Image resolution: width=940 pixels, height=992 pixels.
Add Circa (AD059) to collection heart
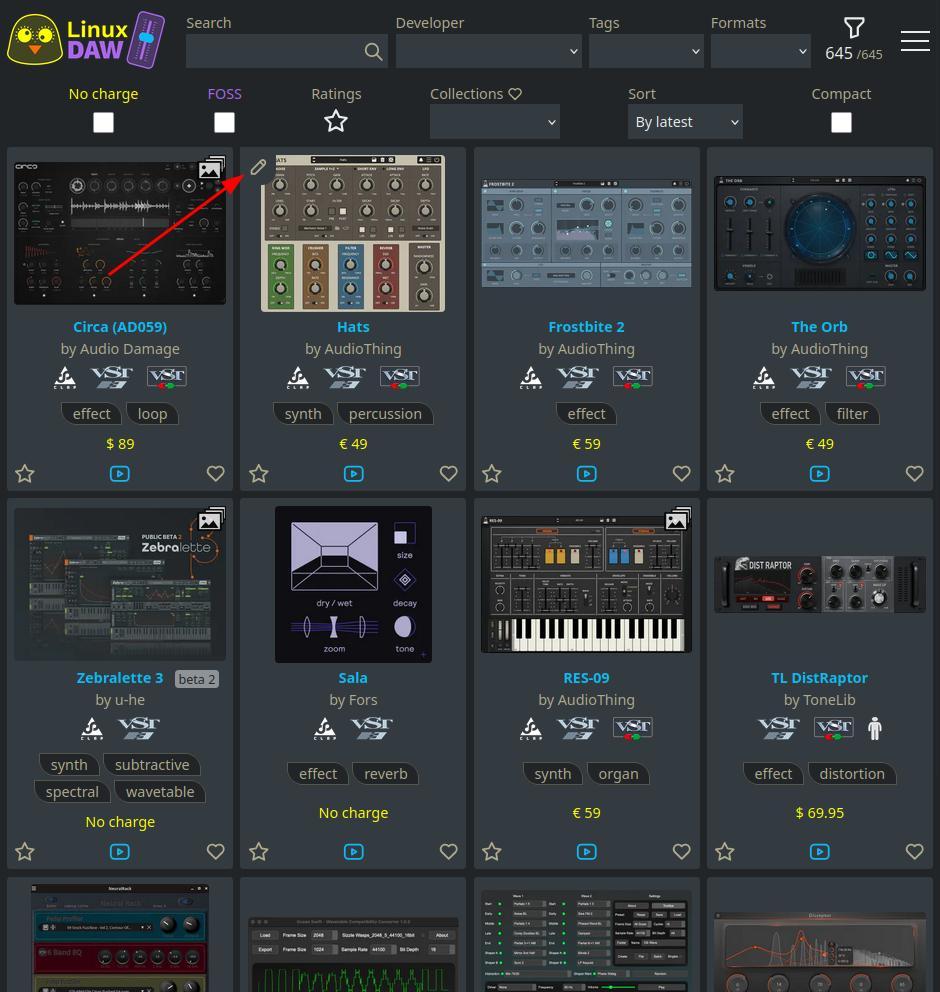point(216,473)
